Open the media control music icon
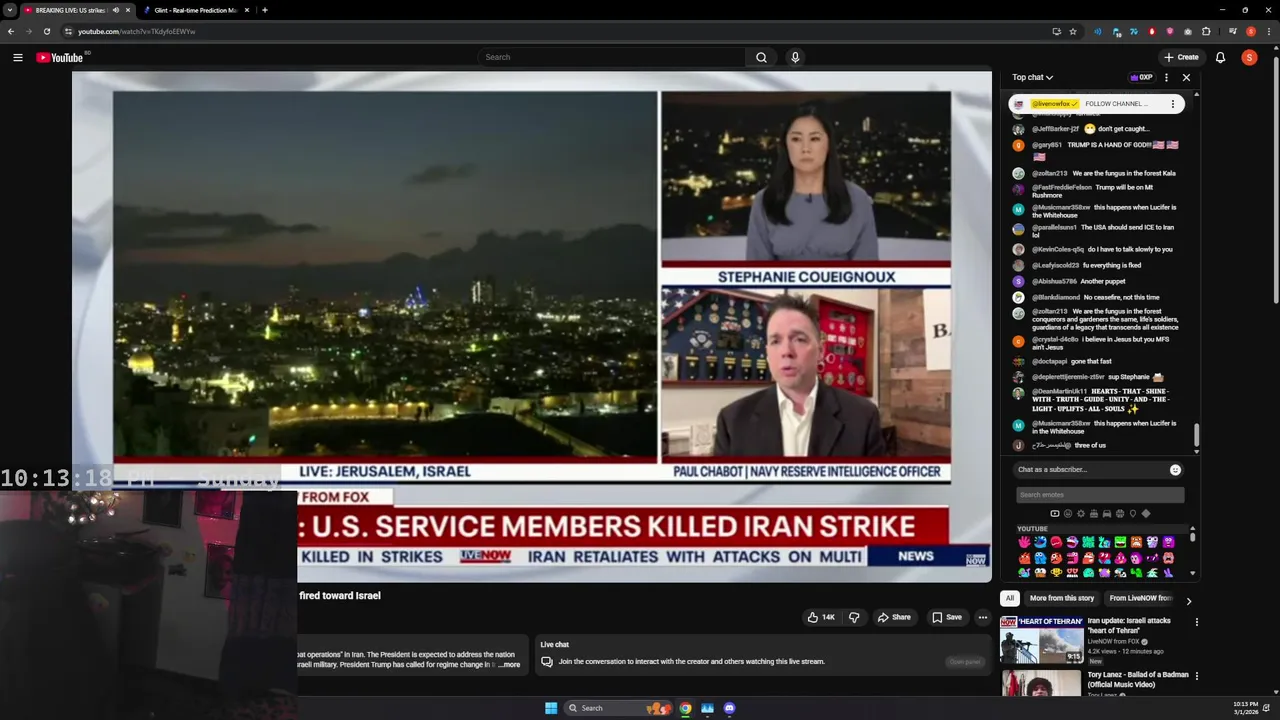The width and height of the screenshot is (1280, 720). (x=1232, y=31)
